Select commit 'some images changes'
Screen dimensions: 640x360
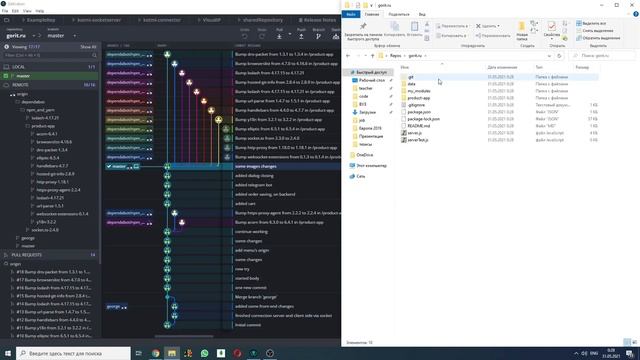point(256,167)
